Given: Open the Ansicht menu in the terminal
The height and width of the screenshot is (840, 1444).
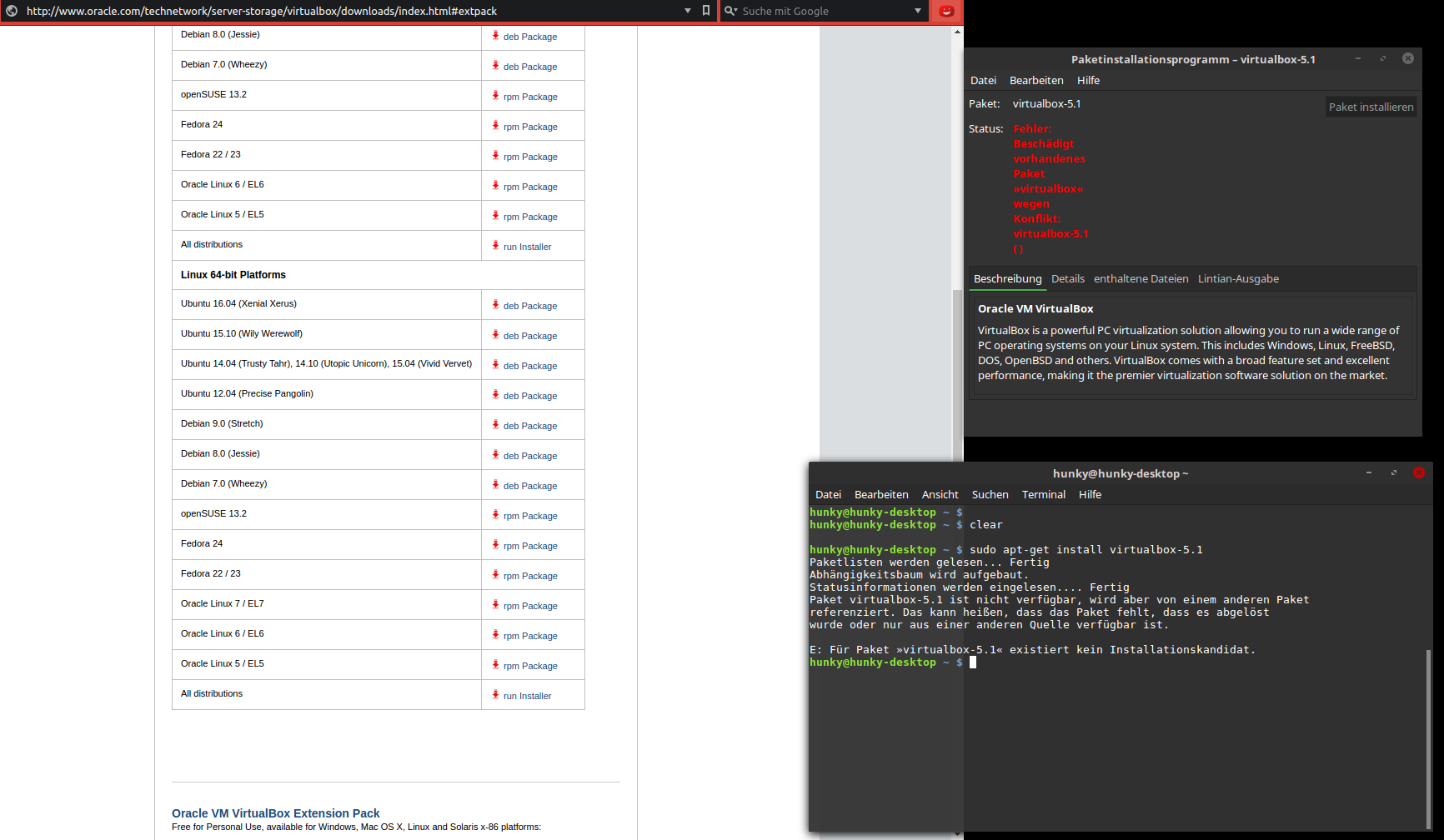Looking at the screenshot, I should pyautogui.click(x=940, y=495).
